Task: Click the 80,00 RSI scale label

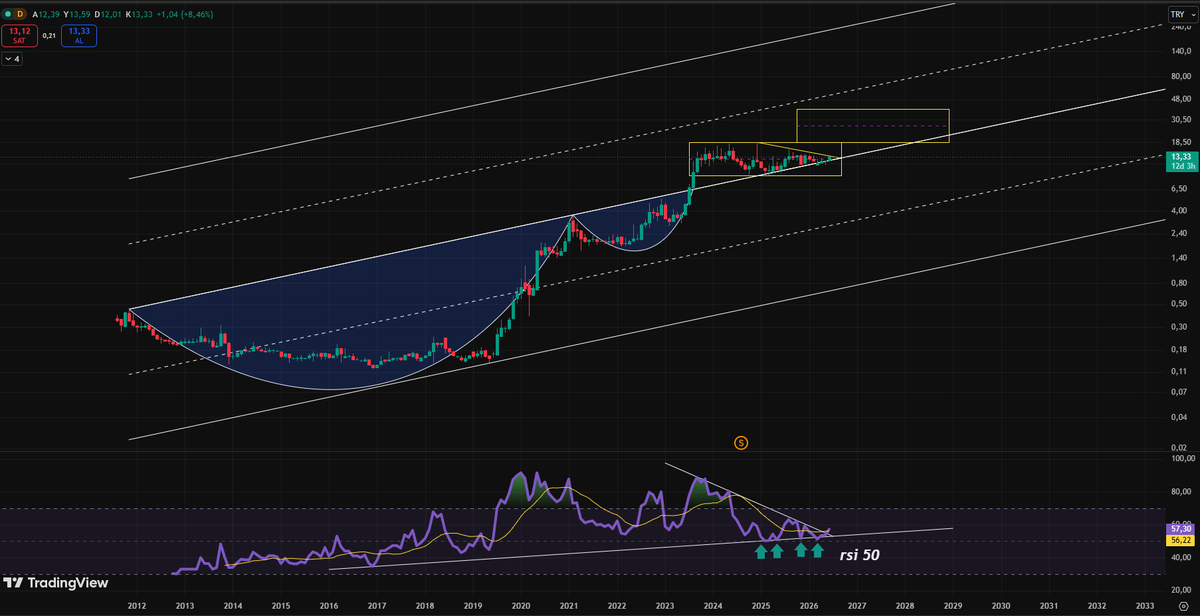Action: tap(1180, 491)
